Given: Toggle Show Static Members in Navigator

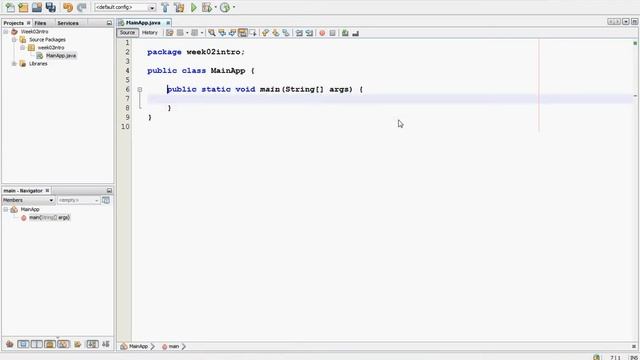Looking at the screenshot, I should click(37, 344).
